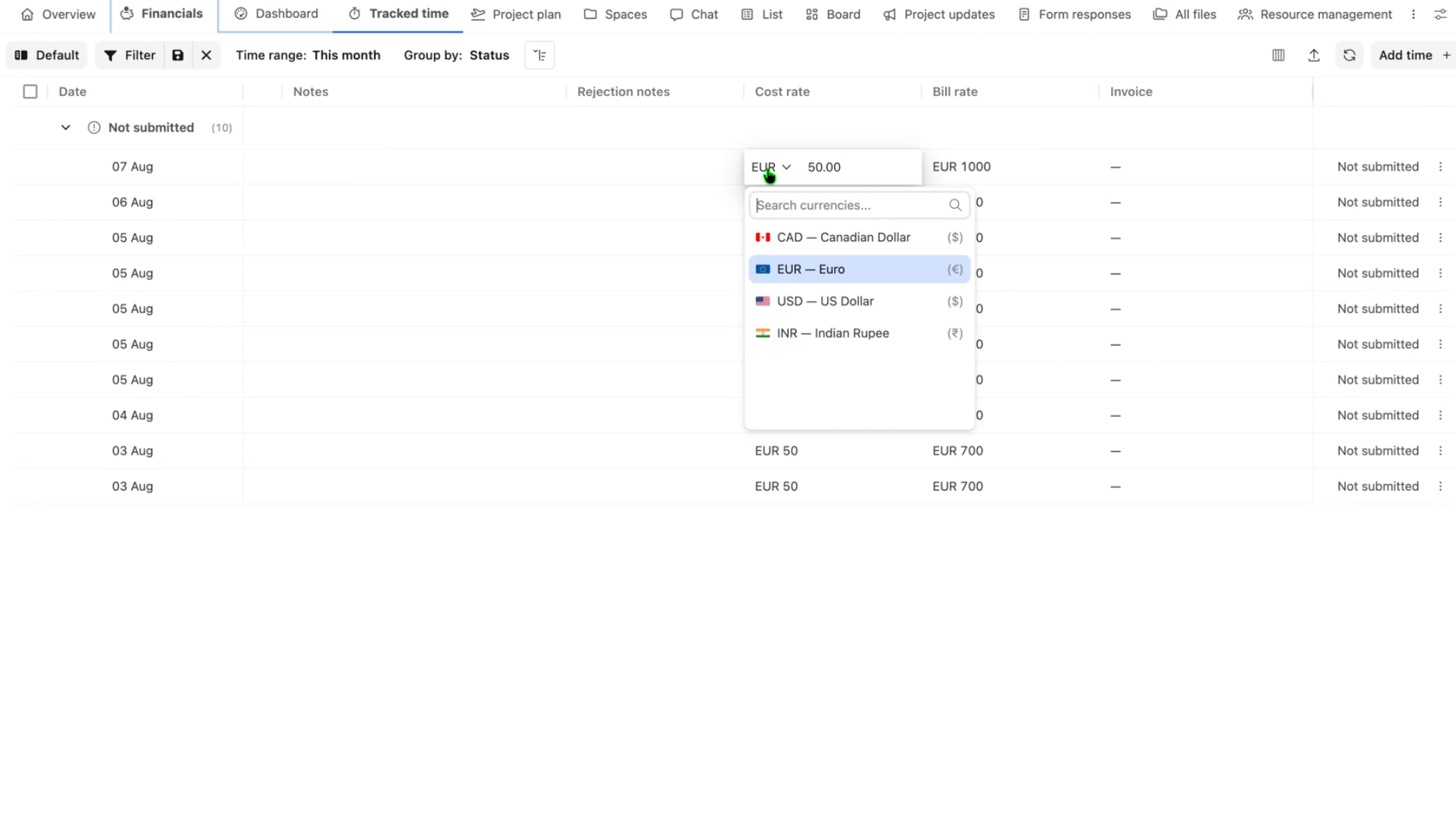Click the Rejection notes column header

pos(624,92)
